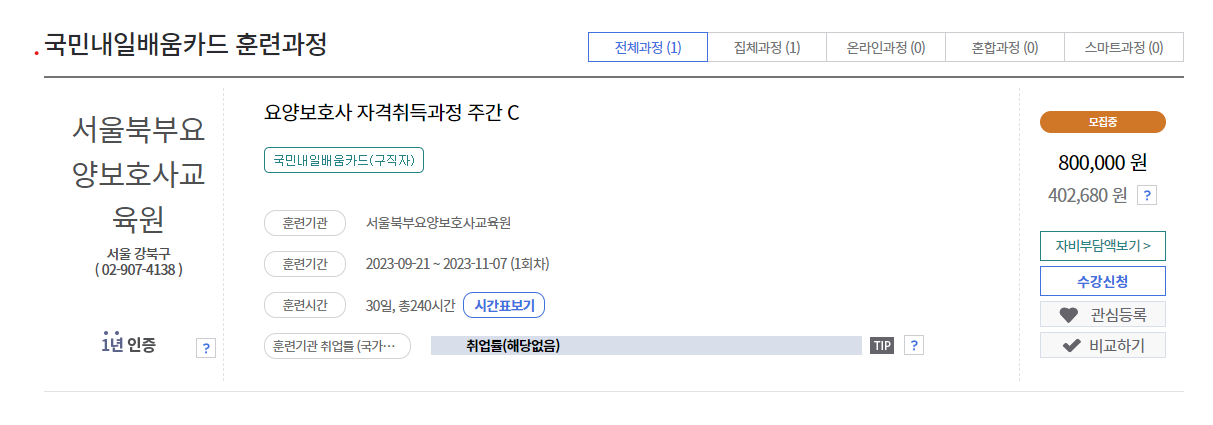Open the question mark help beside 402,680 원
The width and height of the screenshot is (1213, 425).
click(1147, 195)
